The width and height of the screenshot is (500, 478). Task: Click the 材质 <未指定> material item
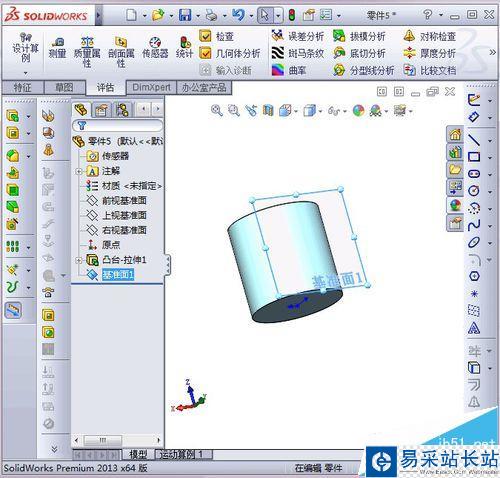point(124,186)
